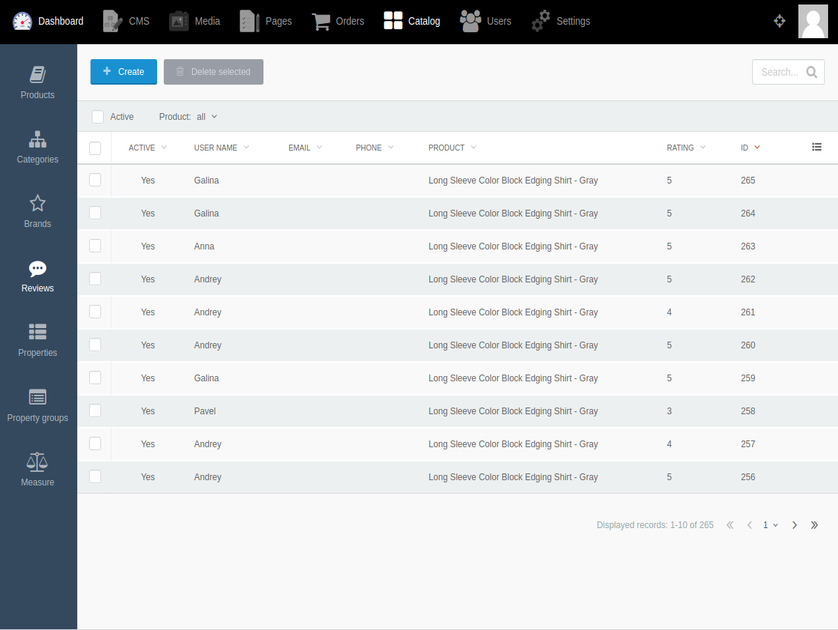Check the Pavel review row
Image resolution: width=838 pixels, height=630 pixels.
point(95,411)
